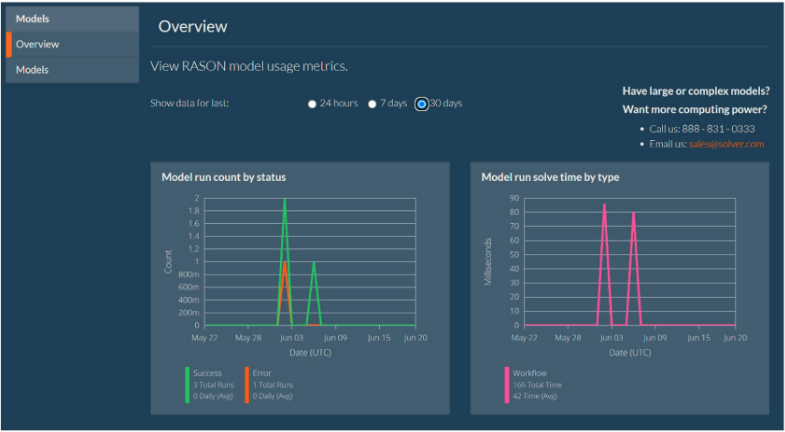Click the phone number 888-831-0333
The height and width of the screenshot is (432, 785).
click(718, 129)
